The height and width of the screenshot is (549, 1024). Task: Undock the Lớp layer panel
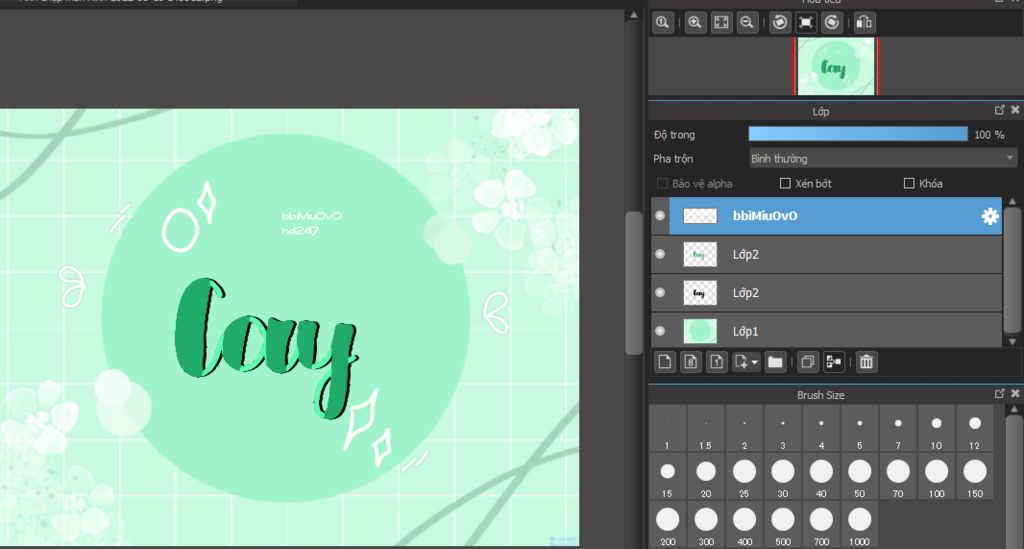[999, 110]
